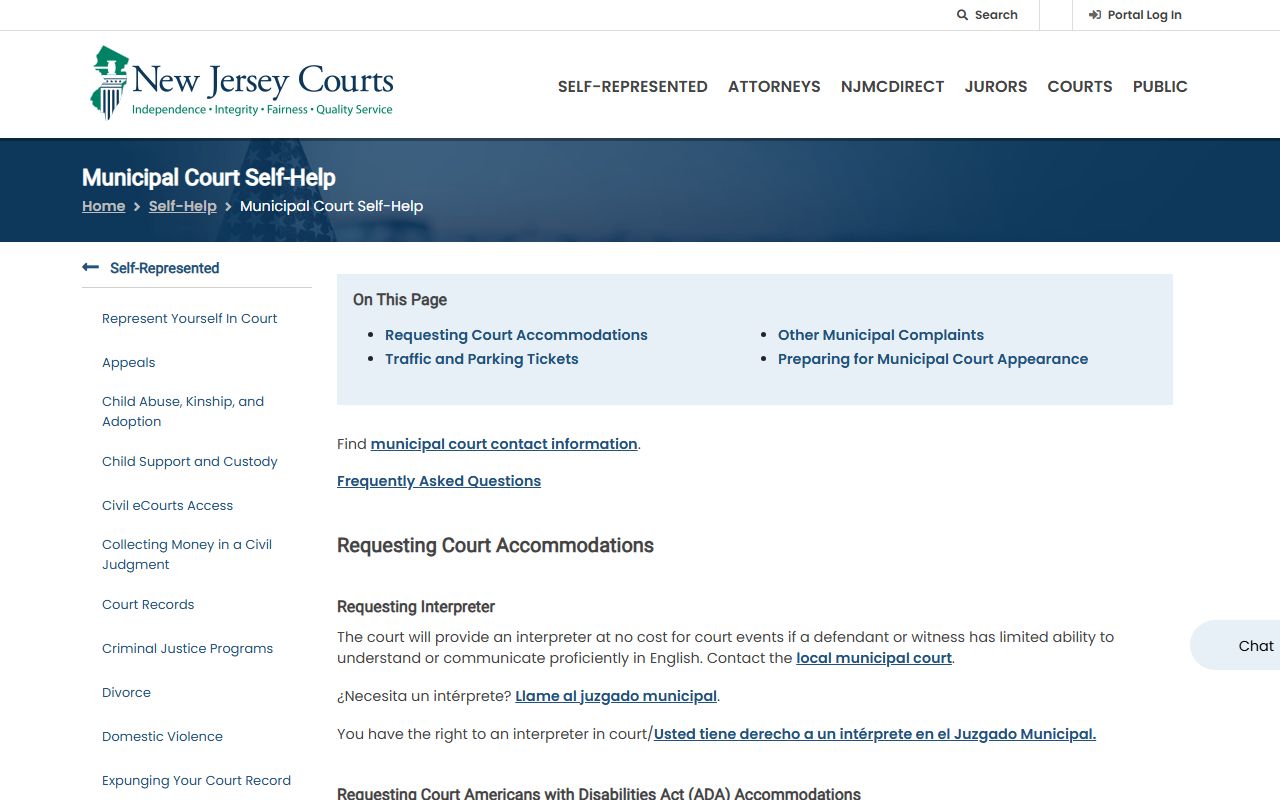Viewport: 1280px width, 800px height.
Task: Click the Portal Log In text
Action: pos(1144,15)
